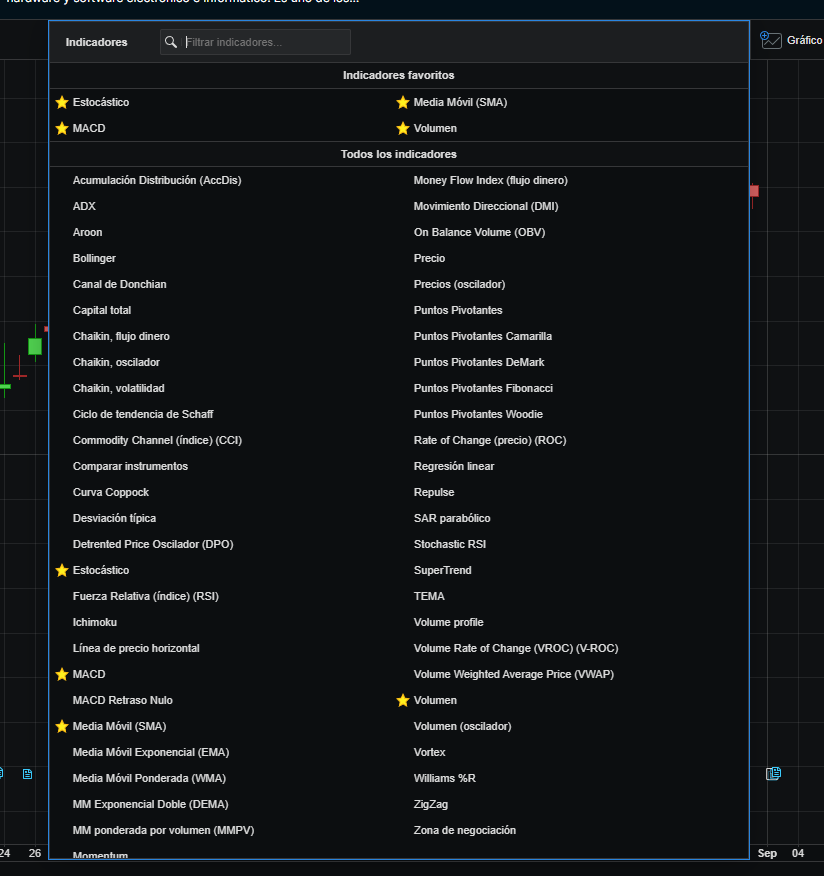824x876 pixels.
Task: Choose Williams %R
Action: pyautogui.click(x=445, y=778)
